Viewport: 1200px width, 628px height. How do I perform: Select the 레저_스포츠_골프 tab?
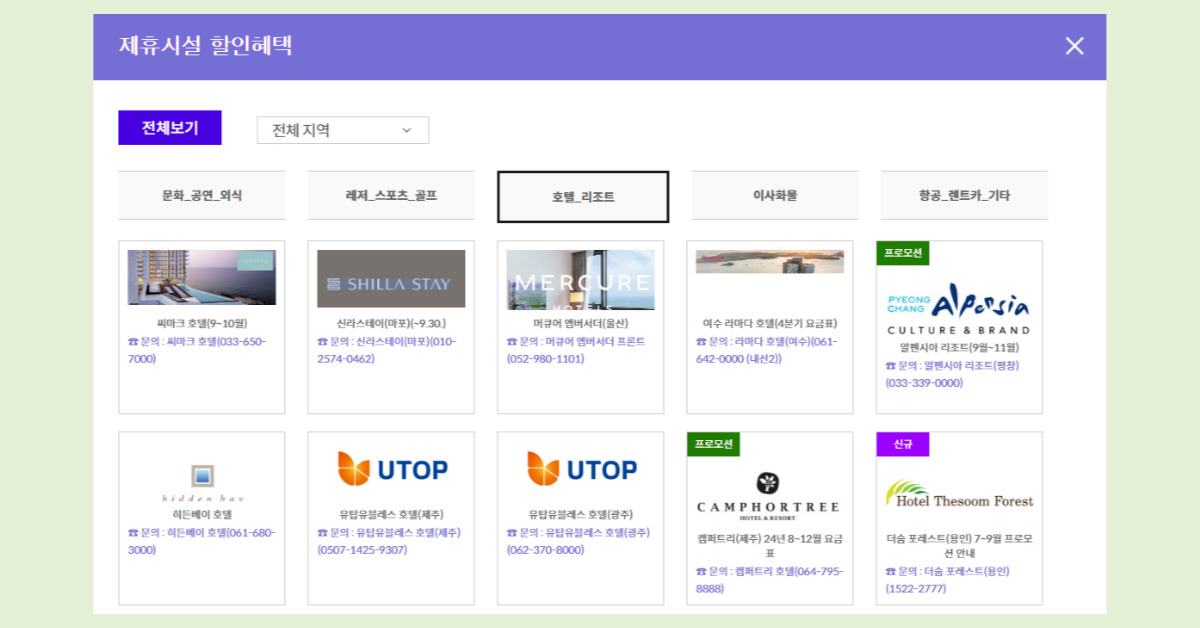pyautogui.click(x=391, y=196)
